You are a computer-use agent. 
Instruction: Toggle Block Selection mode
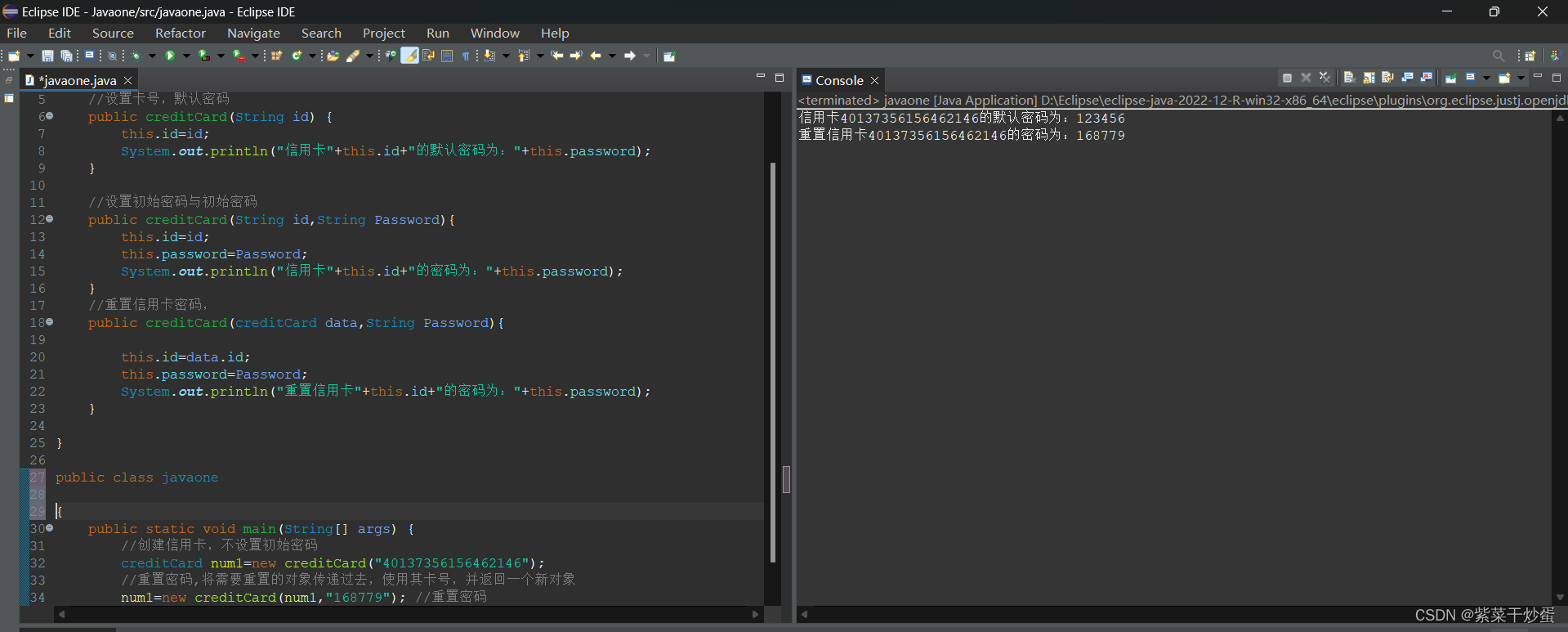click(447, 56)
